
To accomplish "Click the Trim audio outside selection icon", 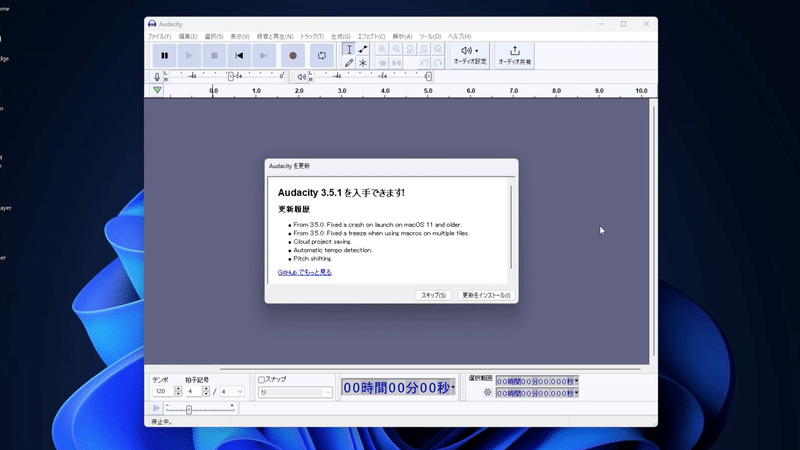I will click(382, 63).
